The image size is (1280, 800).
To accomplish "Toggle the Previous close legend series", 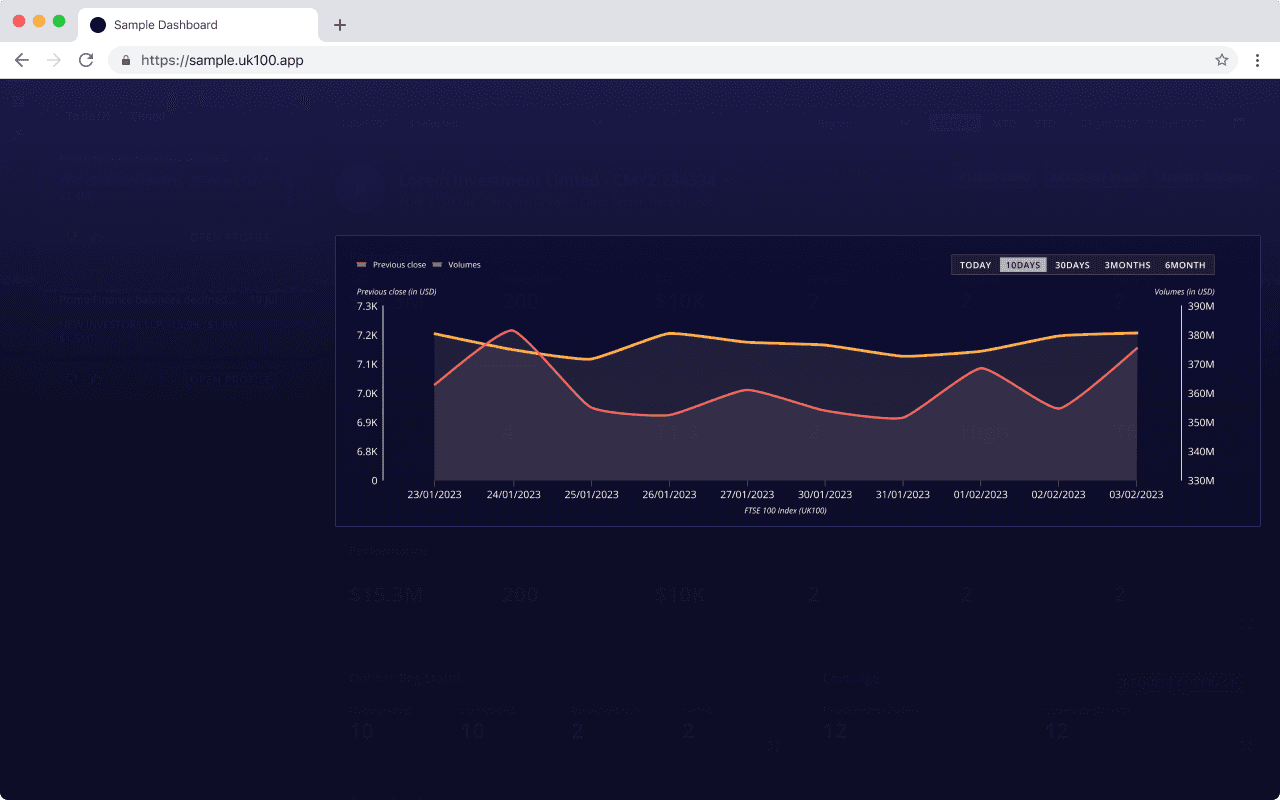I will pos(391,265).
